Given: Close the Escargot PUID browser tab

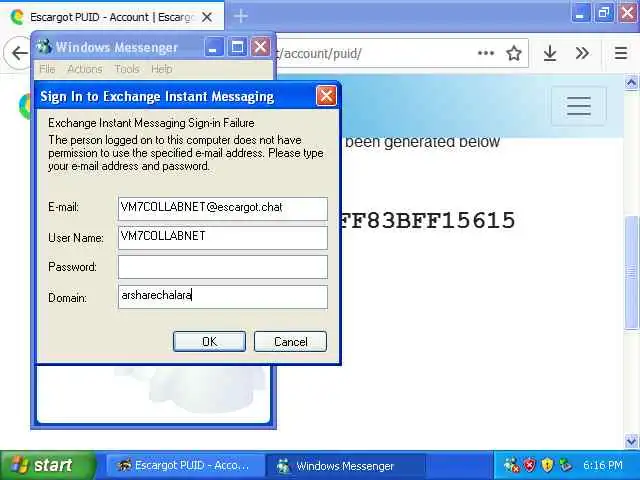Looking at the screenshot, I should pyautogui.click(x=207, y=17).
